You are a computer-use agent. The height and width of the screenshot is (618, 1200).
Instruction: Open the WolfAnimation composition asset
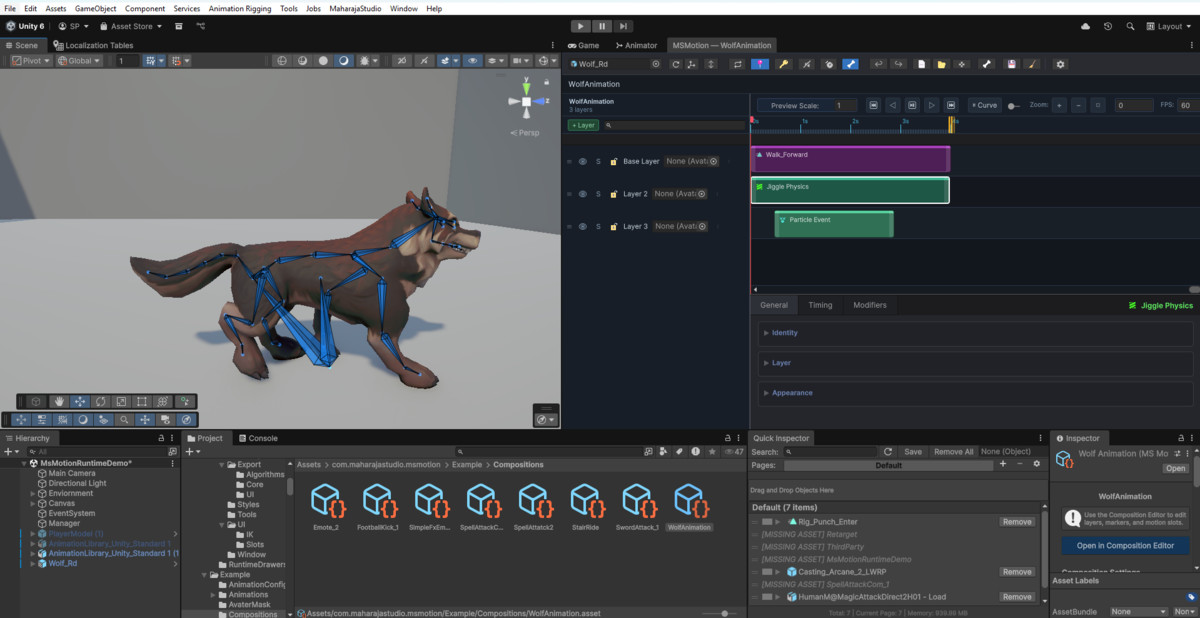point(689,506)
